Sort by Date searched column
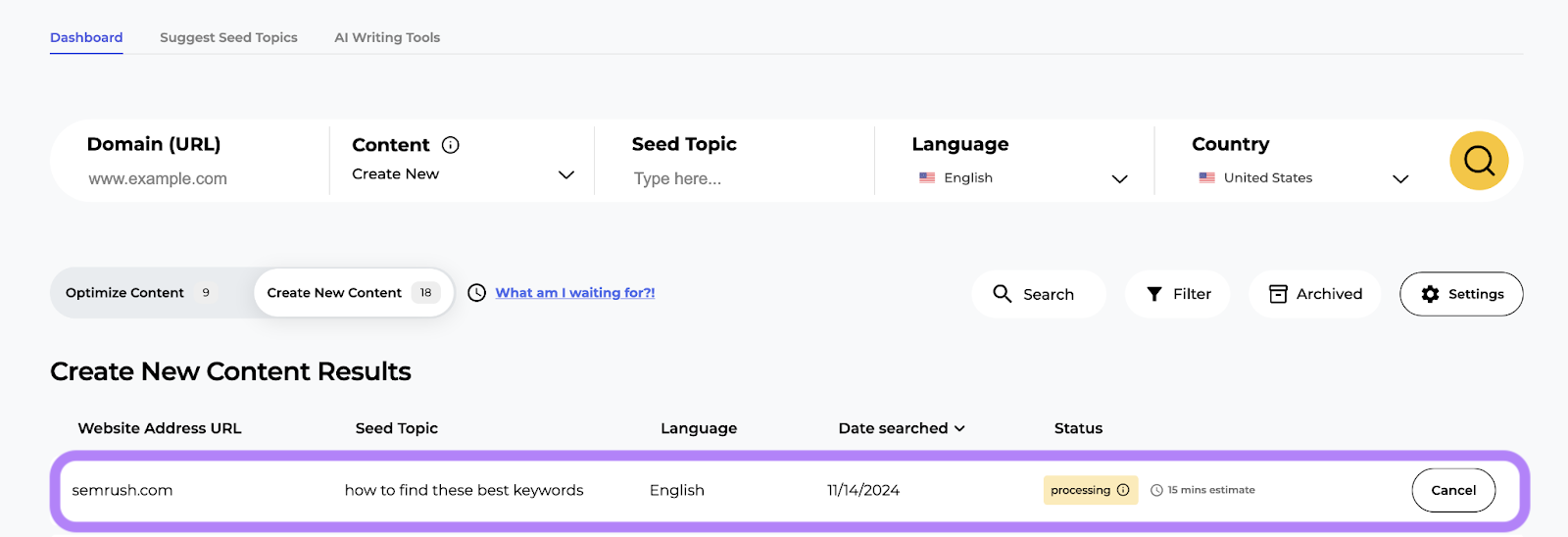 tap(902, 428)
